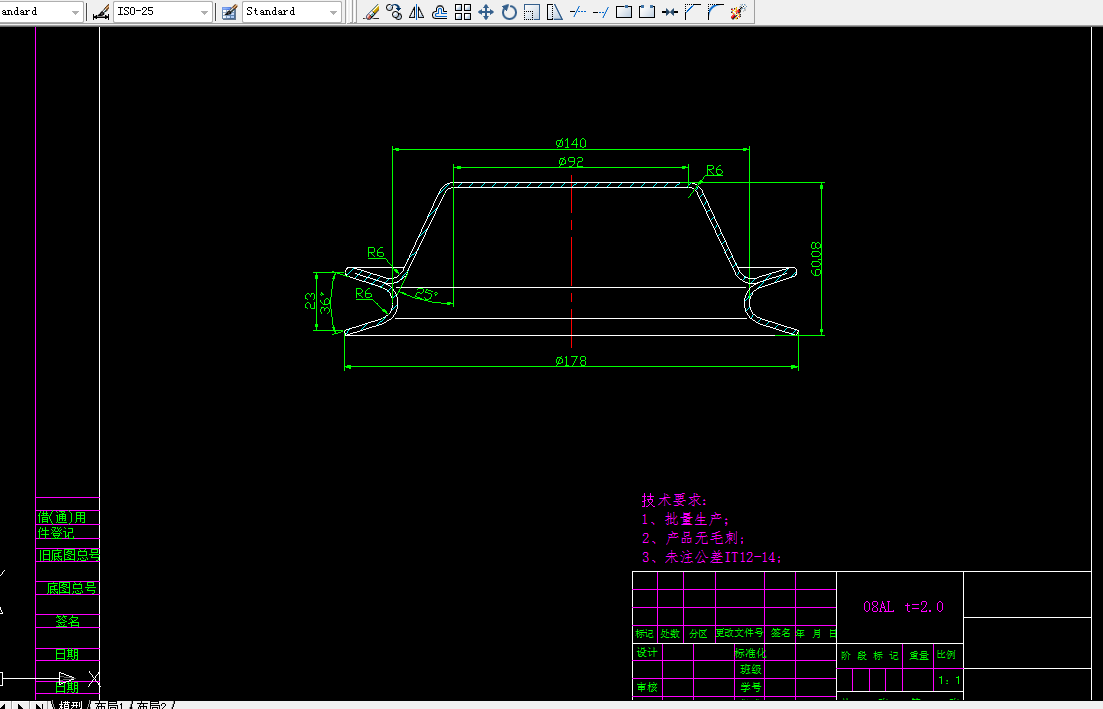Choose the Break at Point tool

tap(623, 12)
